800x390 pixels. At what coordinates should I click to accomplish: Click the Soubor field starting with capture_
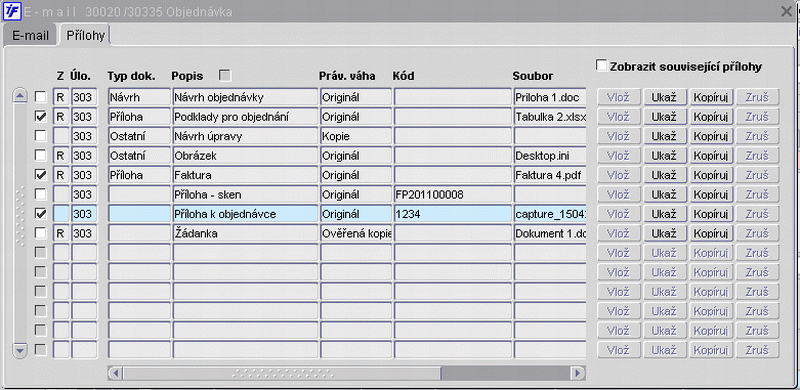(549, 213)
